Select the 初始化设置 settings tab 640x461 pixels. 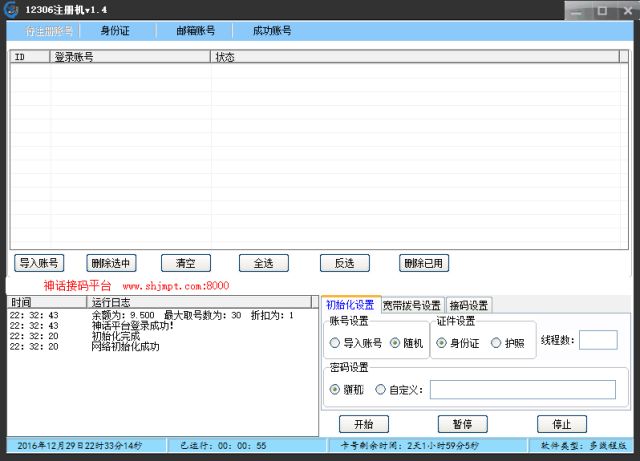point(350,305)
